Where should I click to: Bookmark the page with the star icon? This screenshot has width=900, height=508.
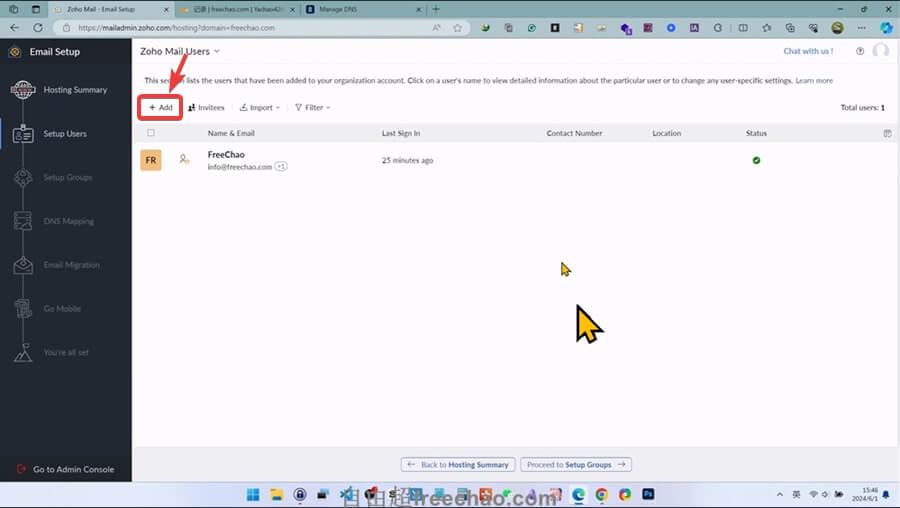pos(457,28)
